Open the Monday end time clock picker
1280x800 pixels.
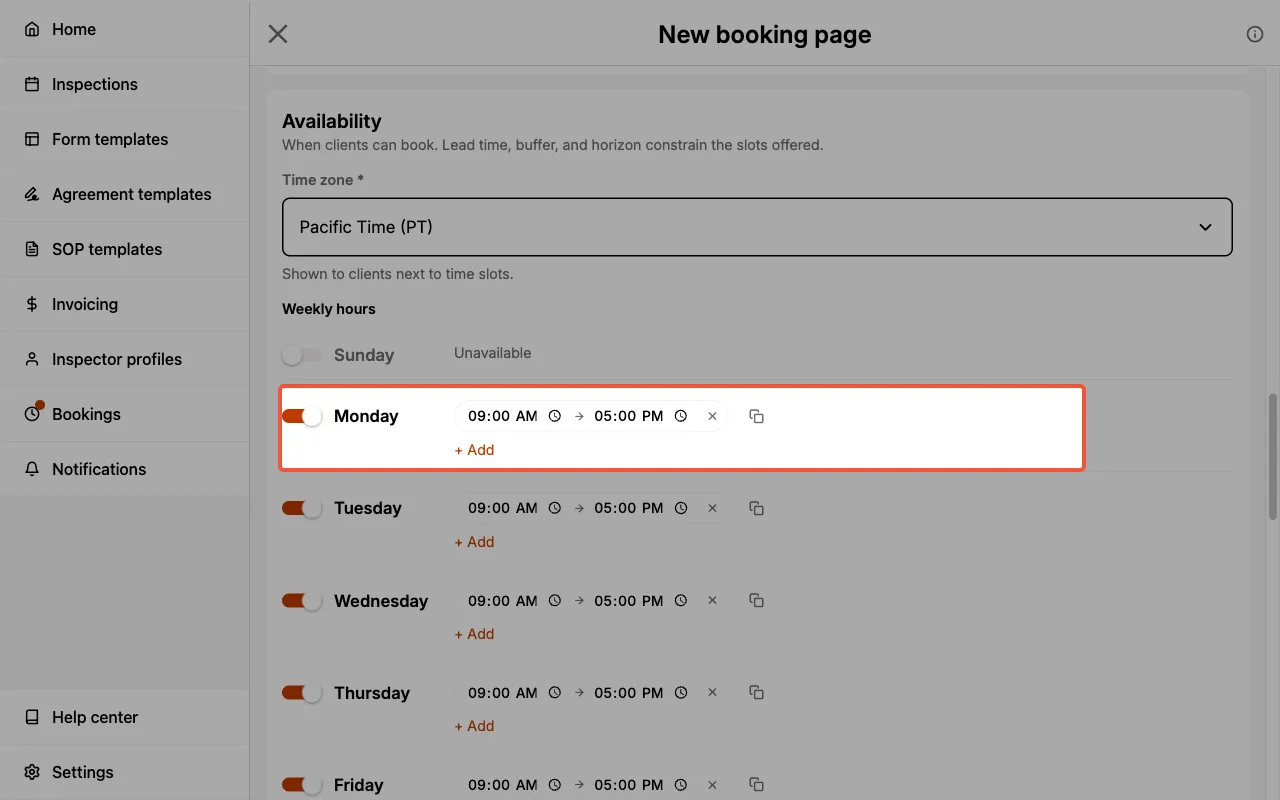pos(681,416)
